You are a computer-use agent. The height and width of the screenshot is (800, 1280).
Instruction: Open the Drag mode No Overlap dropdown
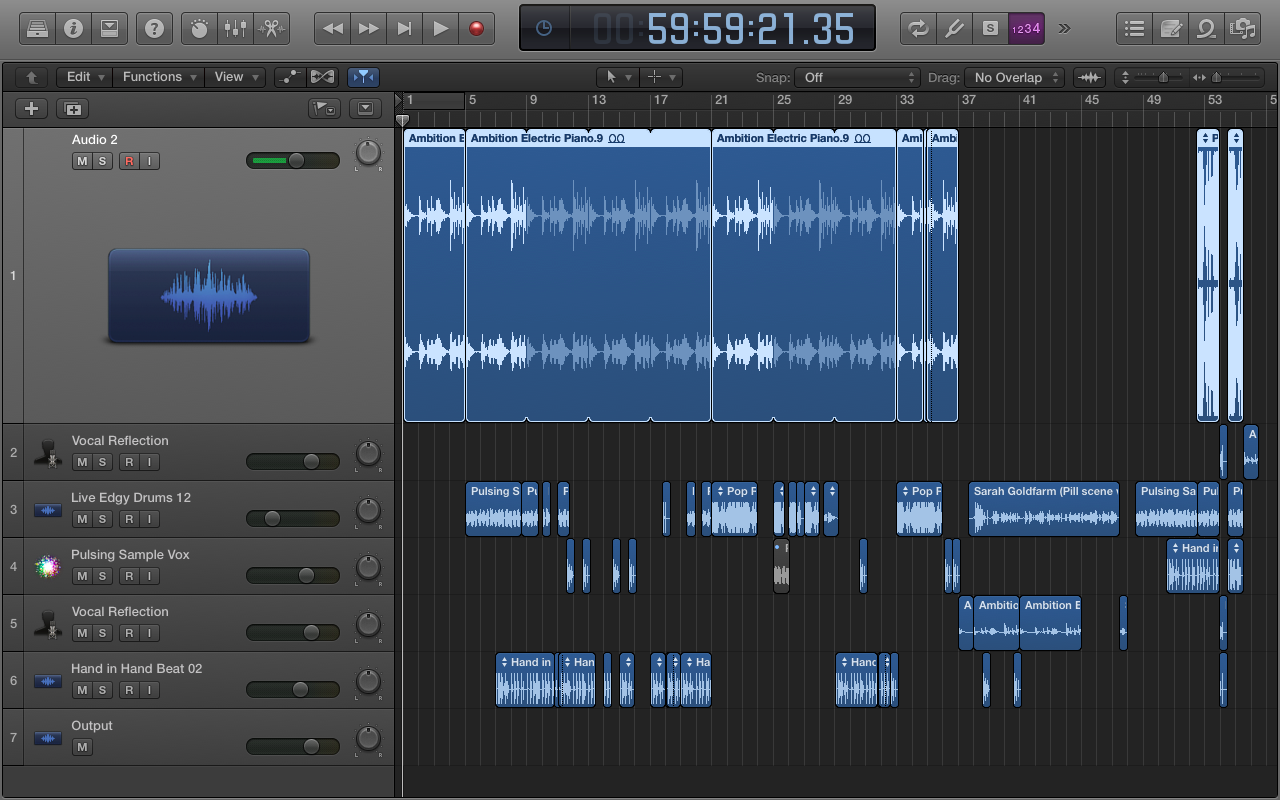click(x=1015, y=77)
